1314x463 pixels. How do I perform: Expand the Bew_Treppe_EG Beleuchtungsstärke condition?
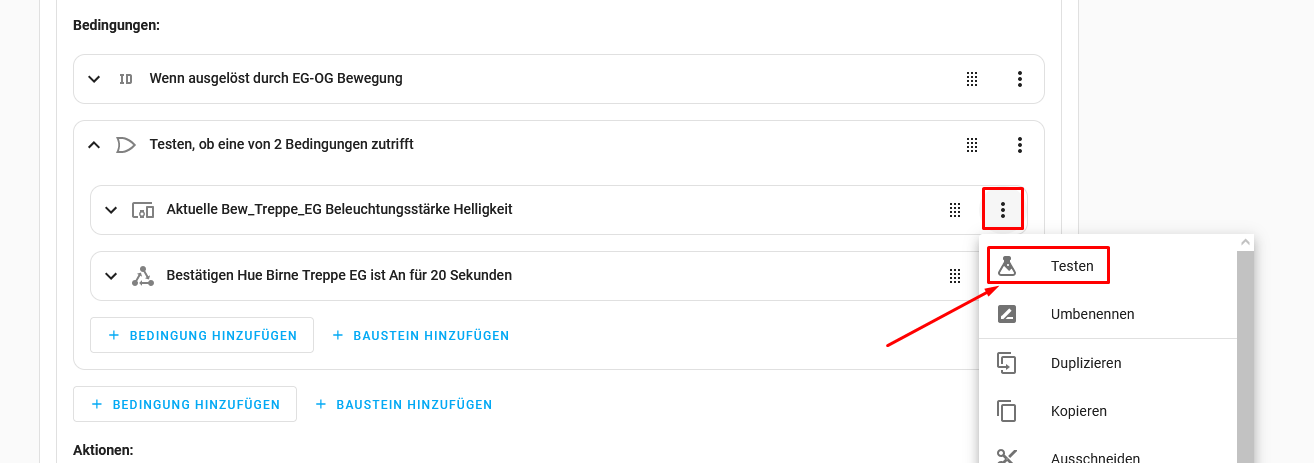point(111,210)
